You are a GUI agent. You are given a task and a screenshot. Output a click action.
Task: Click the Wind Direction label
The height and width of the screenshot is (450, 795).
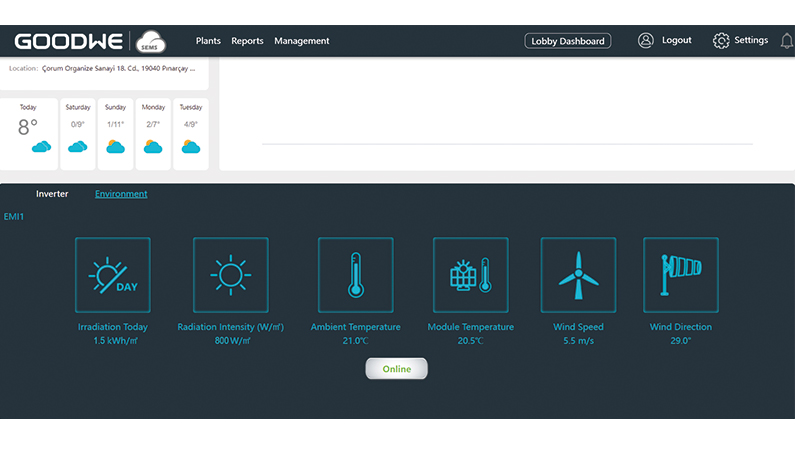[681, 327]
